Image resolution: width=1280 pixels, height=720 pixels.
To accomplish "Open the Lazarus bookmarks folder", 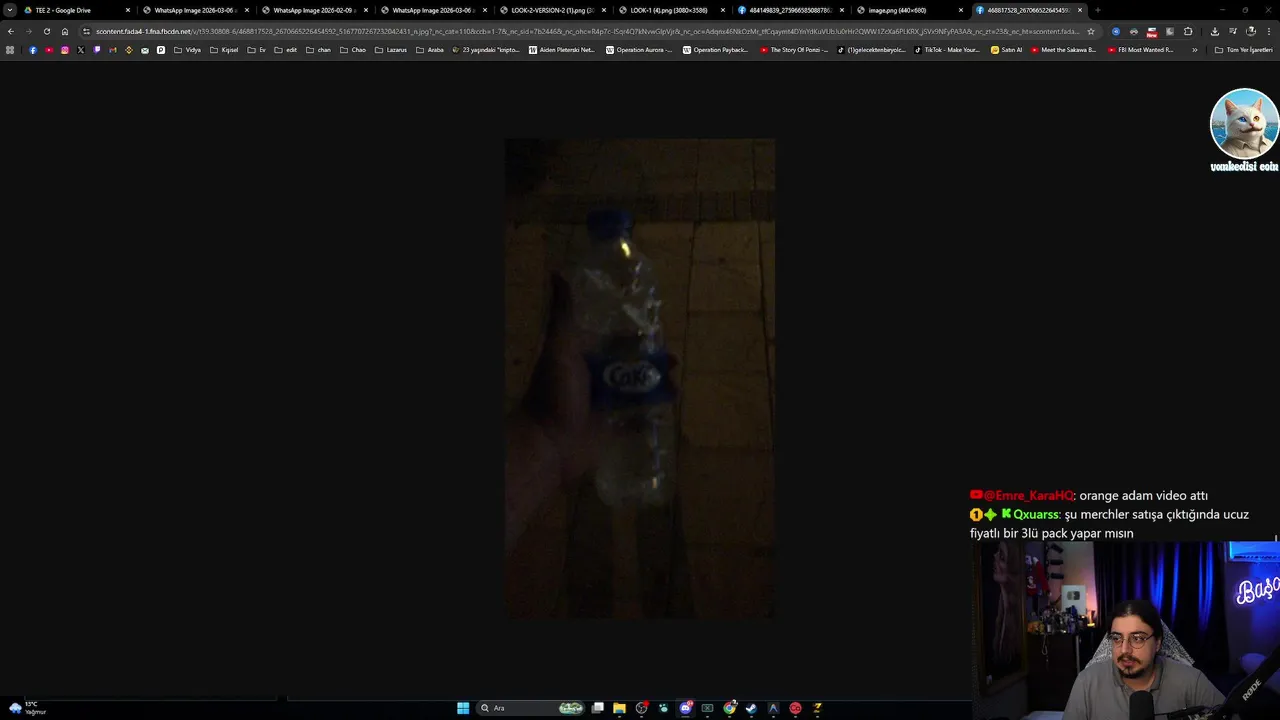I will click(x=391, y=50).
